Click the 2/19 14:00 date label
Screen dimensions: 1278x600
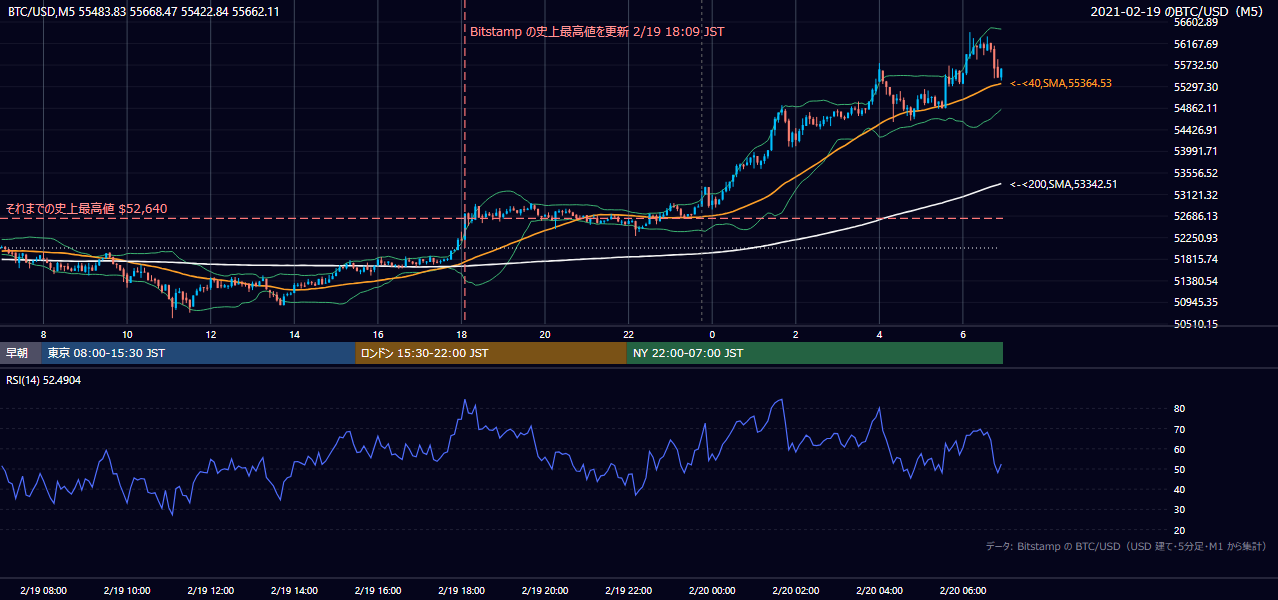pyautogui.click(x=294, y=591)
